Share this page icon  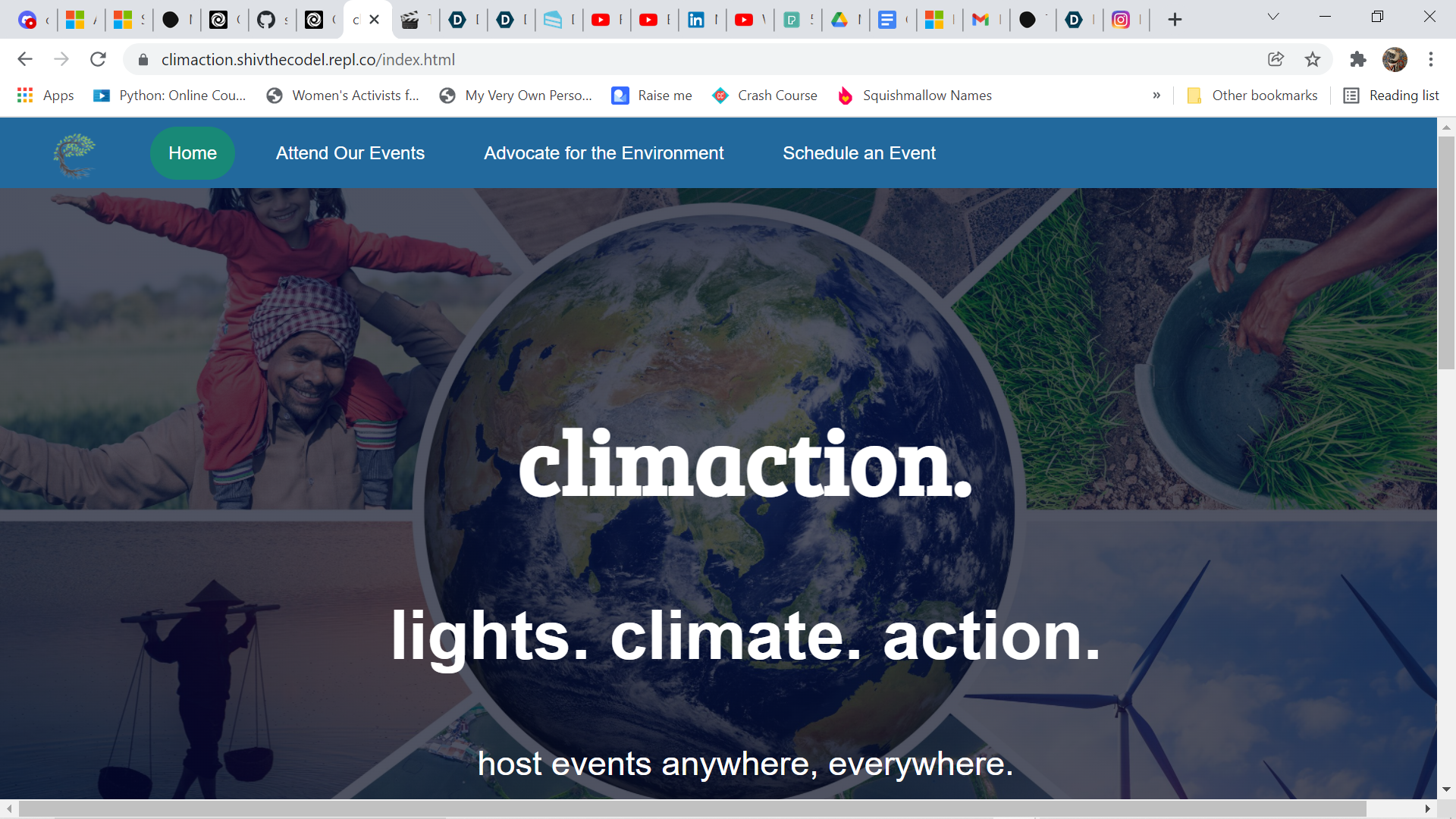[x=1276, y=59]
